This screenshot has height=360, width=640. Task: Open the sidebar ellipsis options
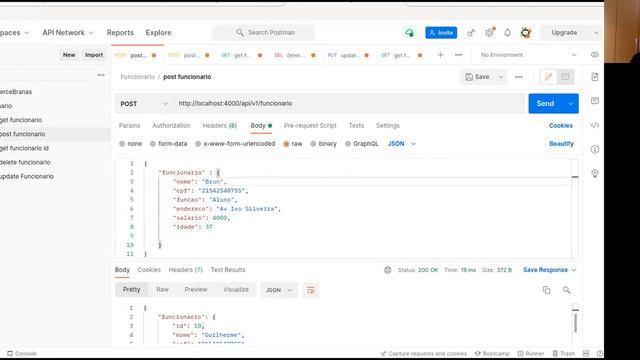(x=101, y=75)
